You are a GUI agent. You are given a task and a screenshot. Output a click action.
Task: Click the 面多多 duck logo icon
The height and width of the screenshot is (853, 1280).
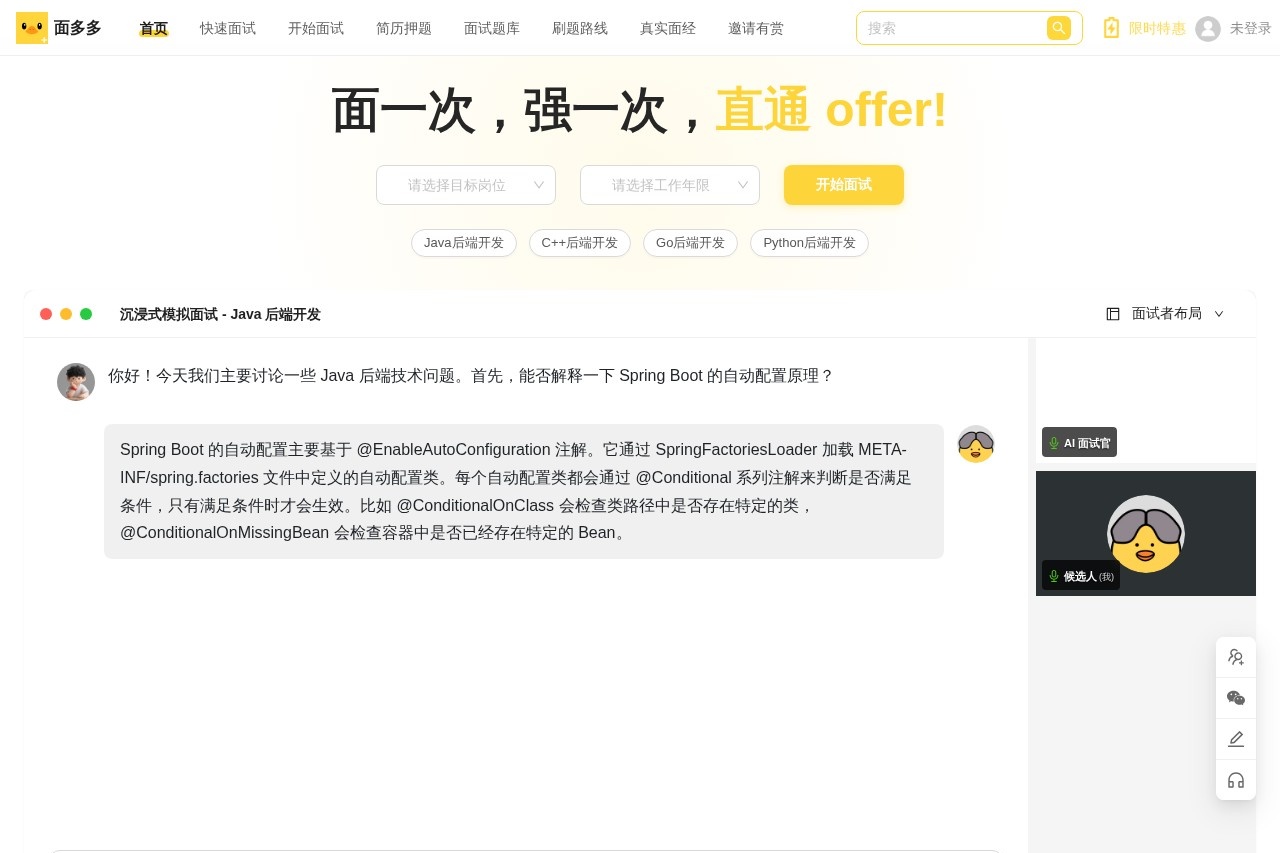click(31, 28)
